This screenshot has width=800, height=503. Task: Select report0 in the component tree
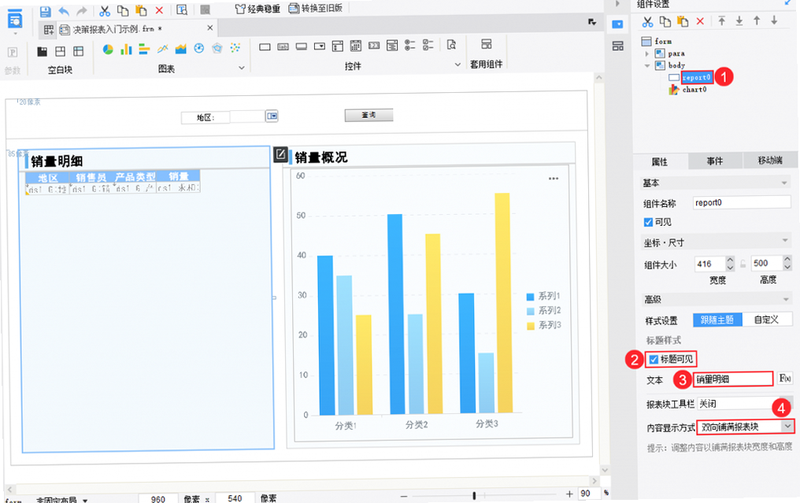pos(697,78)
